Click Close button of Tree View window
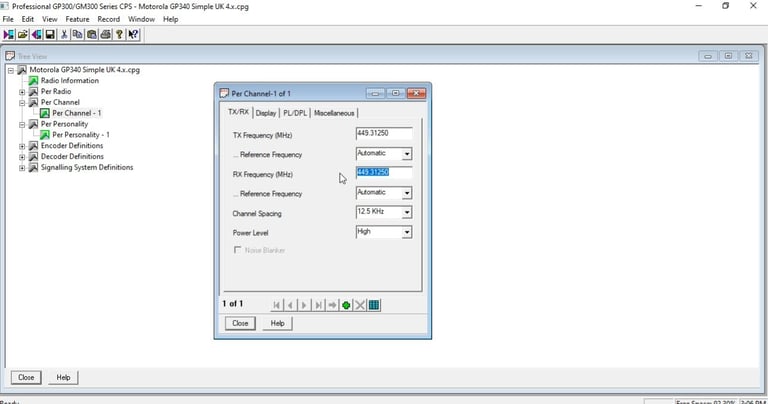The height and width of the screenshot is (404, 768). point(26,378)
